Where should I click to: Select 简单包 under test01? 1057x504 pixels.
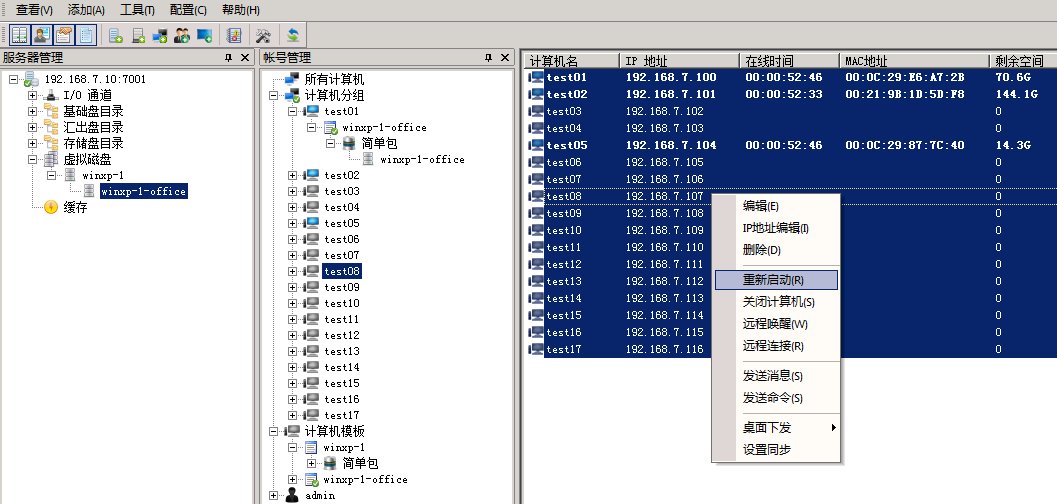[380, 144]
